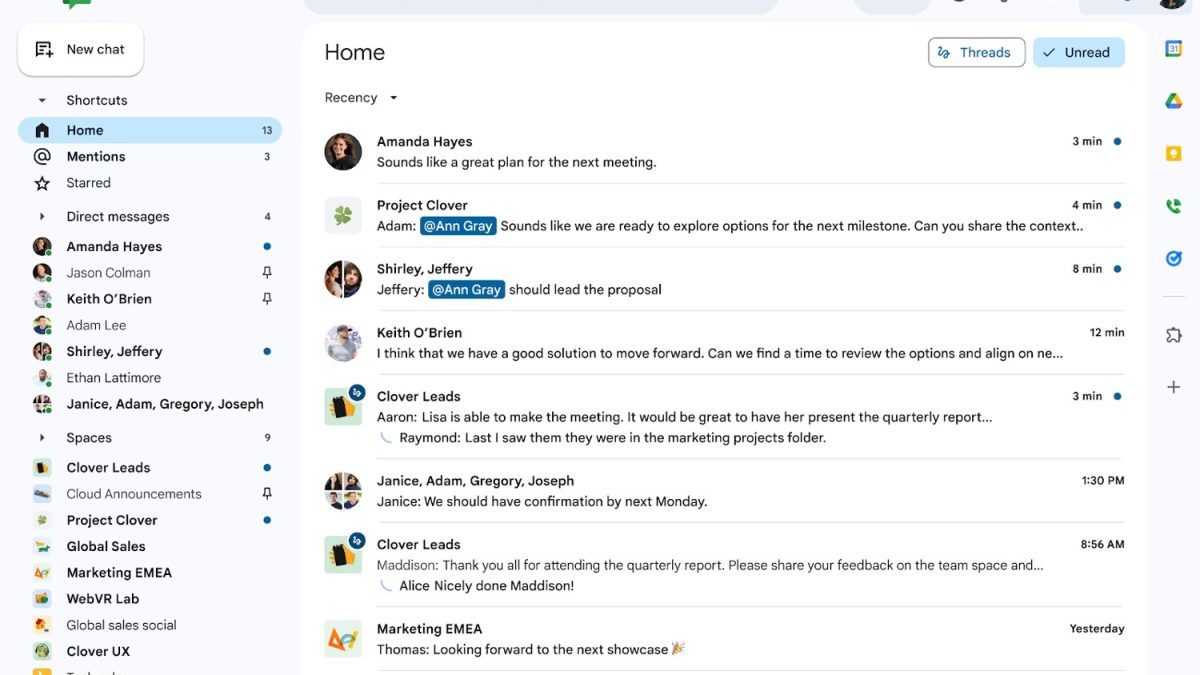
Task: Open the "Sounds like a great plan" message
Action: click(516, 162)
